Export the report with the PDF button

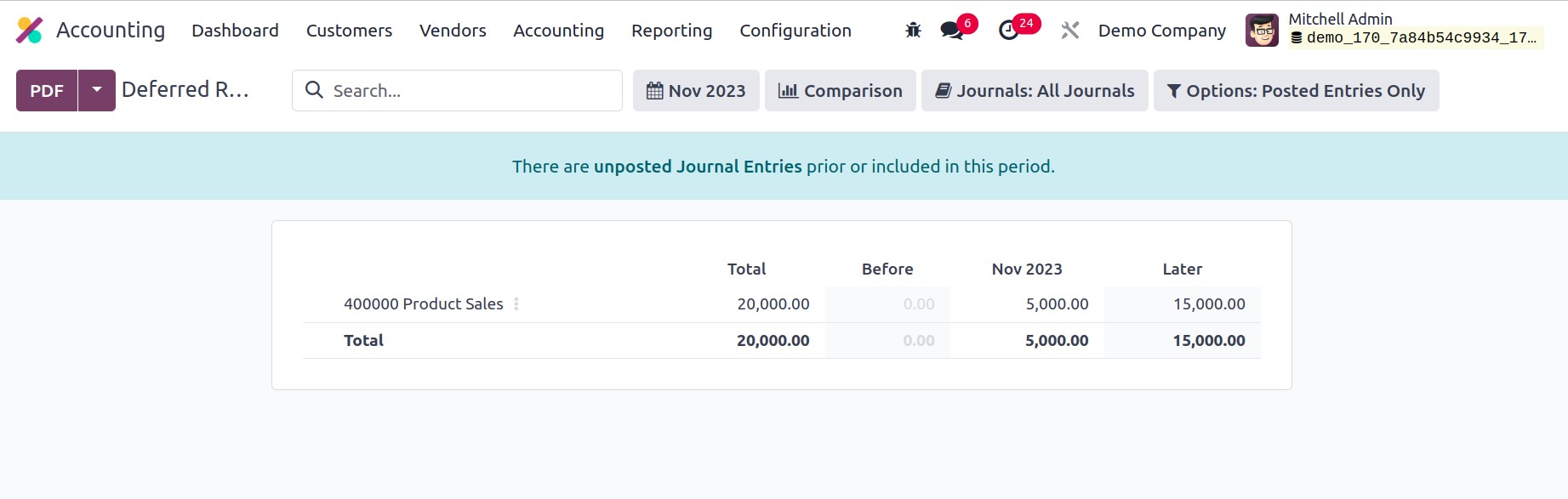pos(47,90)
